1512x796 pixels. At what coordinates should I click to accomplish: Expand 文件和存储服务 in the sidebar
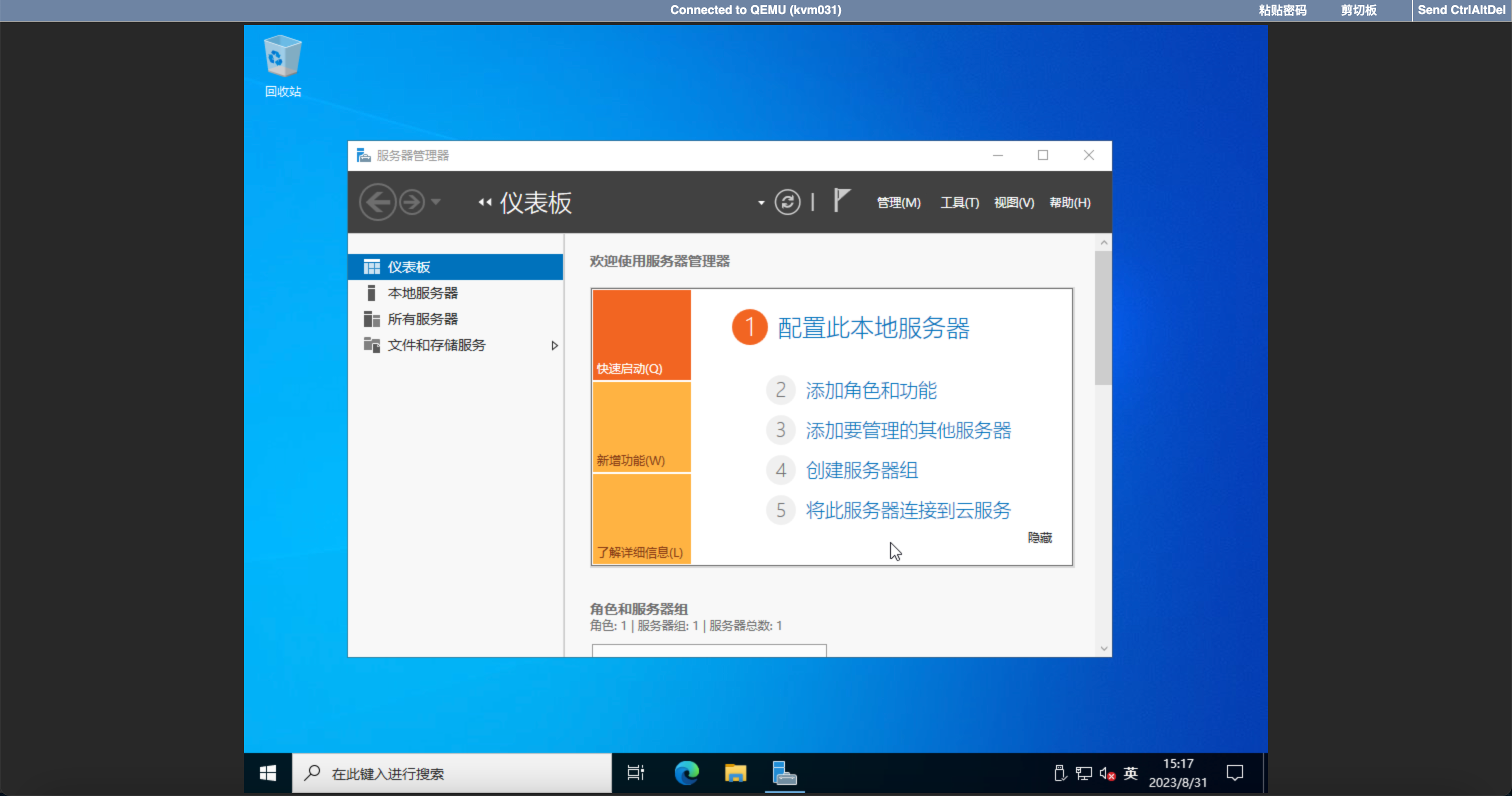[x=554, y=346]
